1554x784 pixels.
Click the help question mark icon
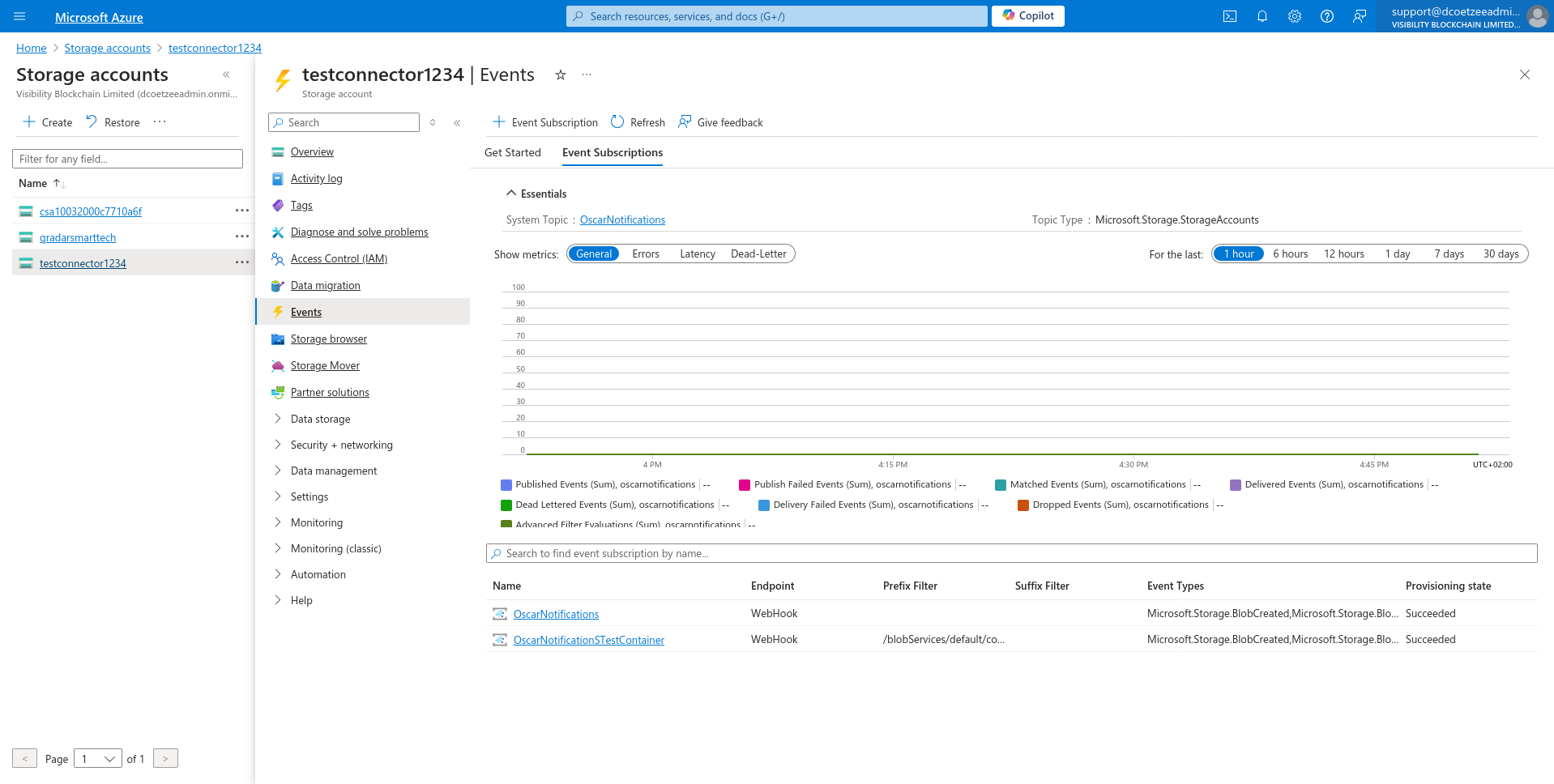click(x=1326, y=16)
